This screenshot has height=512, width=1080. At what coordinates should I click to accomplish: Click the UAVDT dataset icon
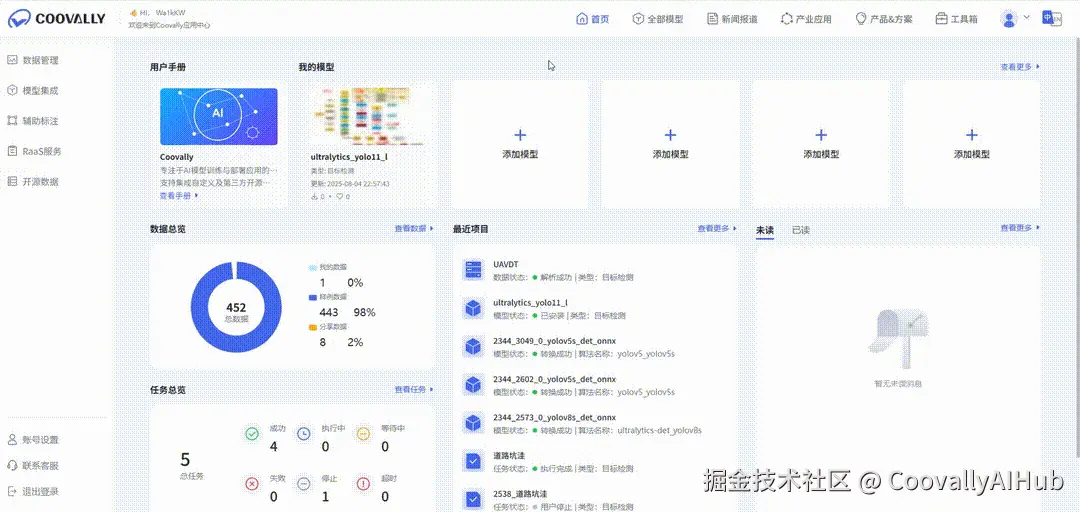tap(472, 270)
